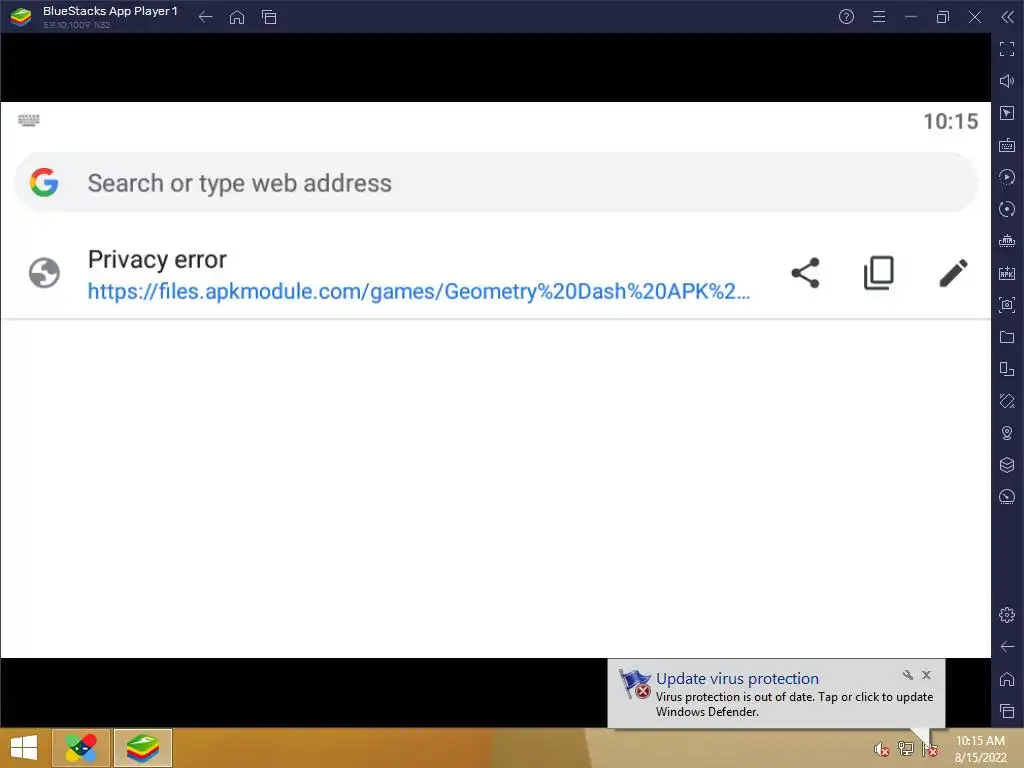
Task: Click the 10:15 Android status clock
Action: pos(950,121)
